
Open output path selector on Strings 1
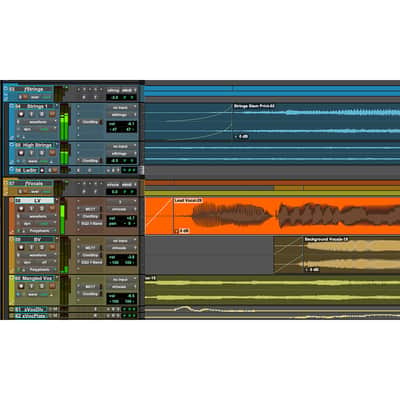coord(120,115)
